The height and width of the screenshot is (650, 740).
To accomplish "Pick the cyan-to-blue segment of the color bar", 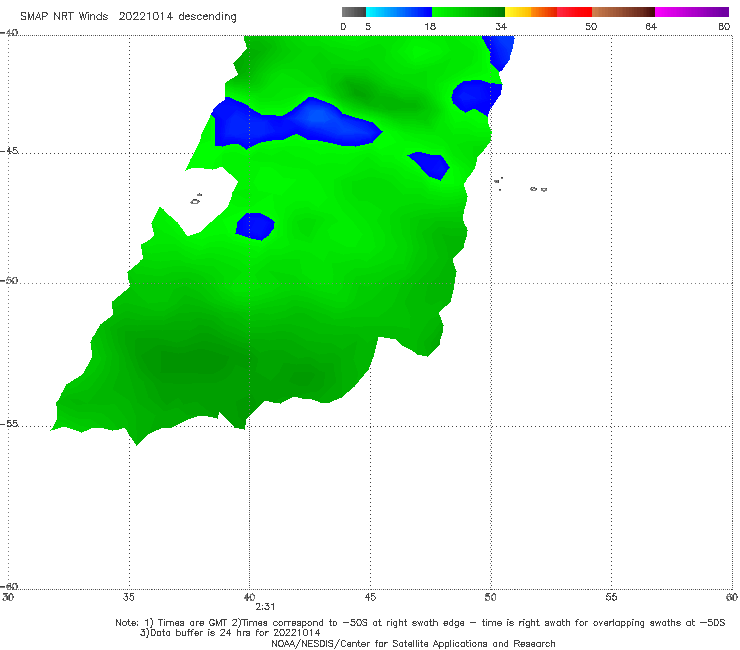I will pyautogui.click(x=399, y=12).
